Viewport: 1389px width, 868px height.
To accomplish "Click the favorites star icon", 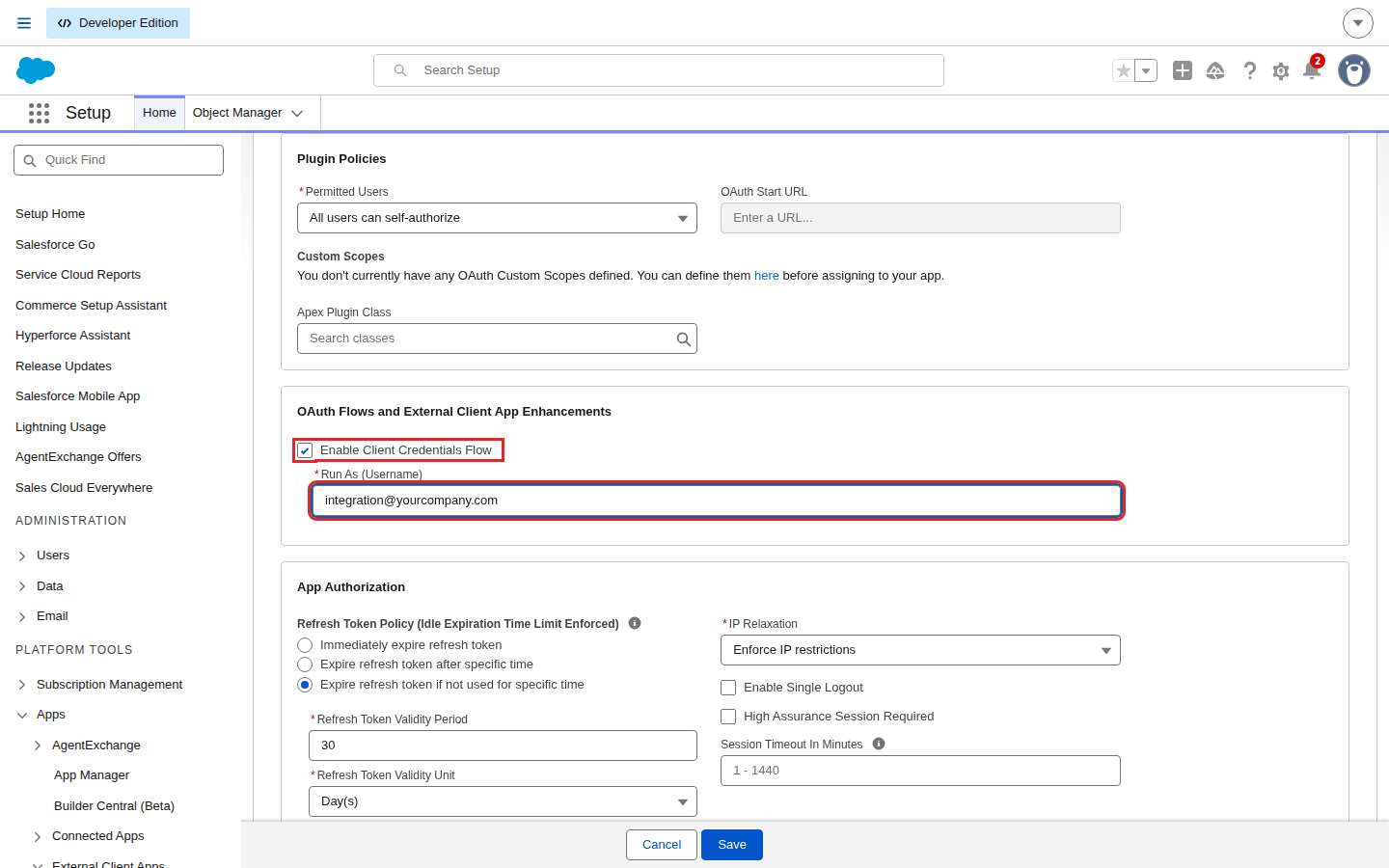I will click(1124, 70).
